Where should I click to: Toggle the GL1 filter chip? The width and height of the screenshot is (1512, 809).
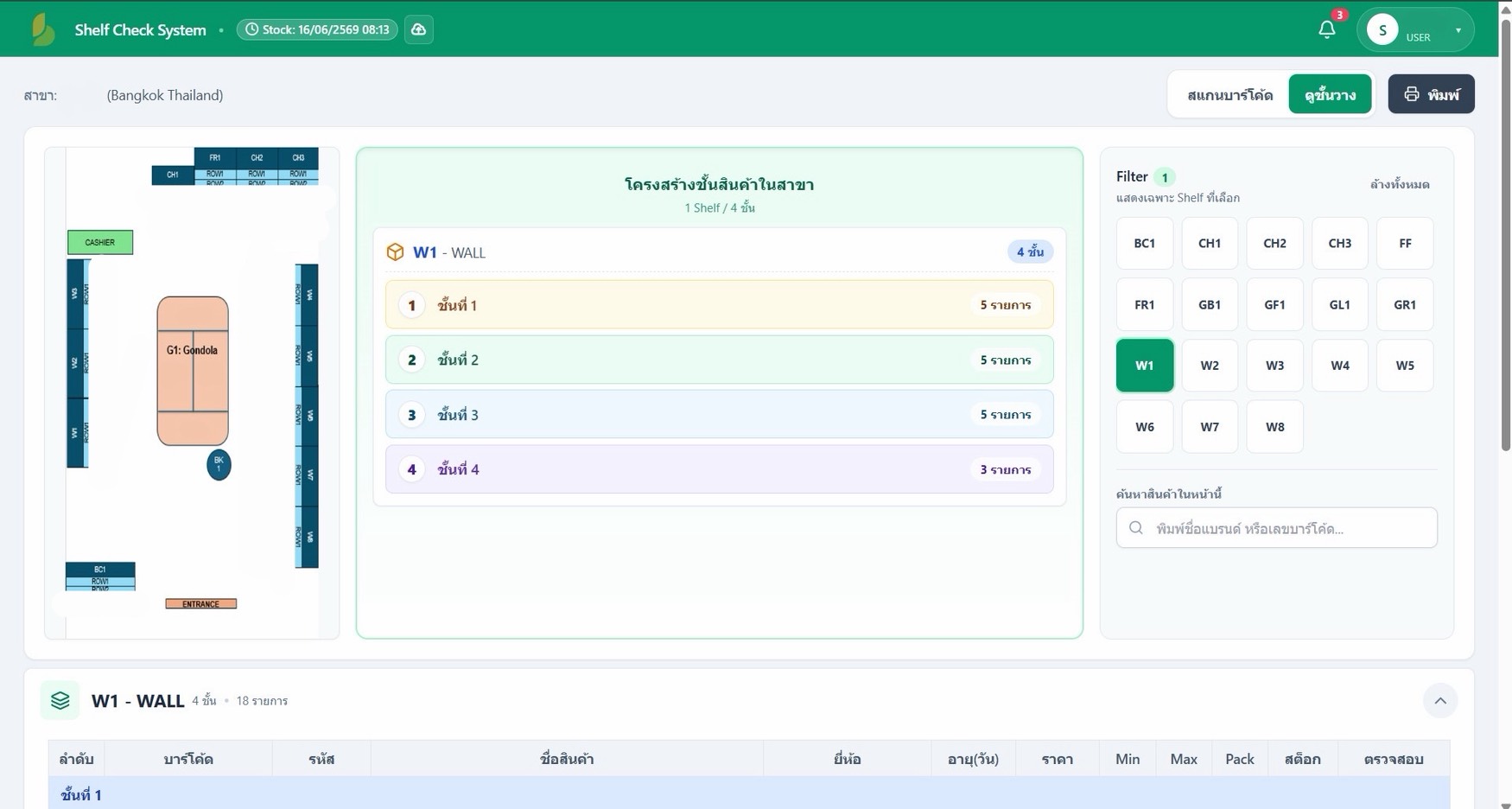(x=1340, y=304)
